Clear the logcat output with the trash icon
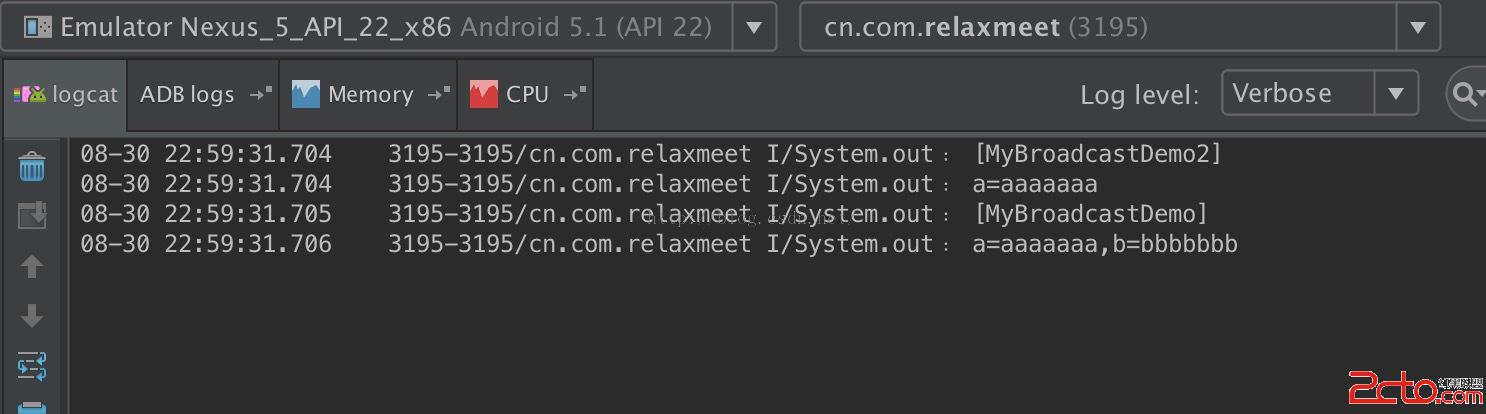1486x414 pixels. click(32, 167)
